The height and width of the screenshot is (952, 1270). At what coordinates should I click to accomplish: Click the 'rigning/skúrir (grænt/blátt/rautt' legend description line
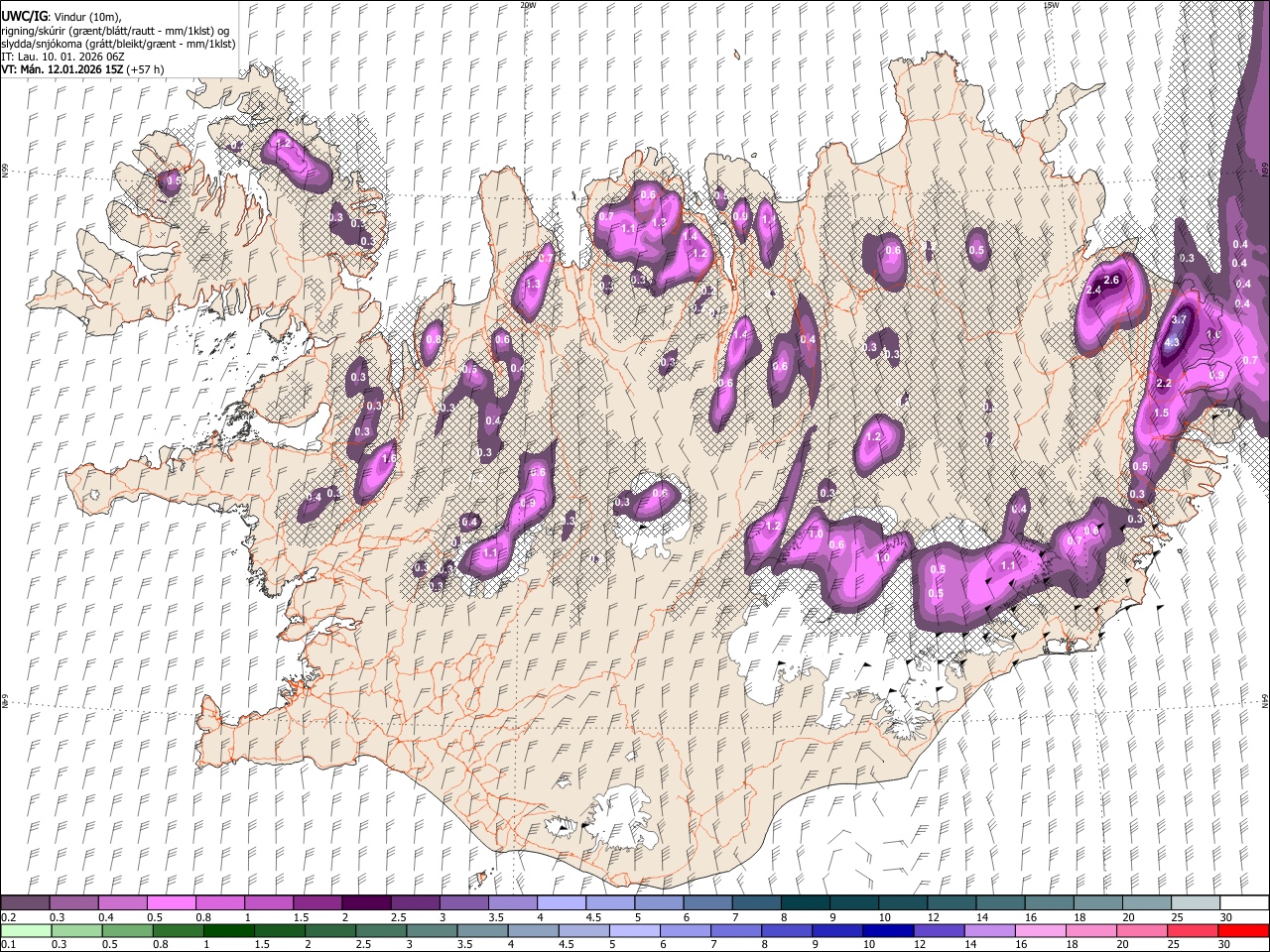(x=117, y=31)
